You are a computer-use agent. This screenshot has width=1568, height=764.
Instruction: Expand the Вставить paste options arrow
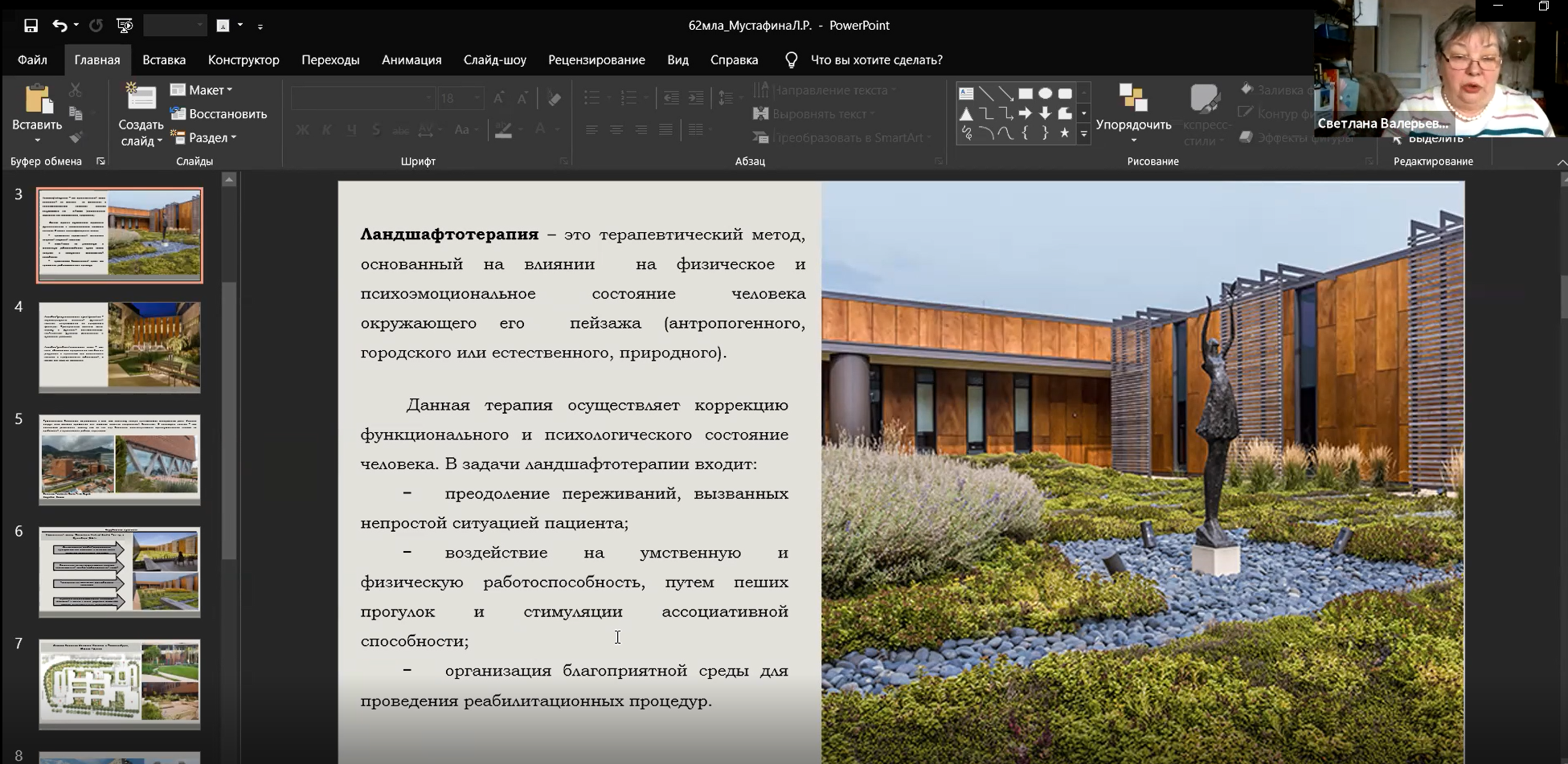point(37,141)
